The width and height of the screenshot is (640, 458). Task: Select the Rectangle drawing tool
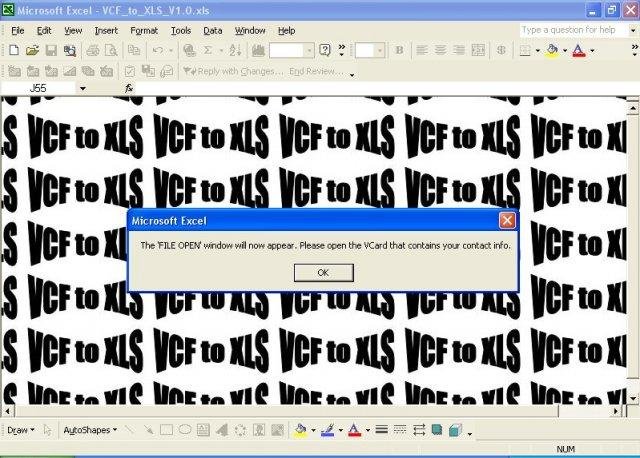(x=166, y=430)
